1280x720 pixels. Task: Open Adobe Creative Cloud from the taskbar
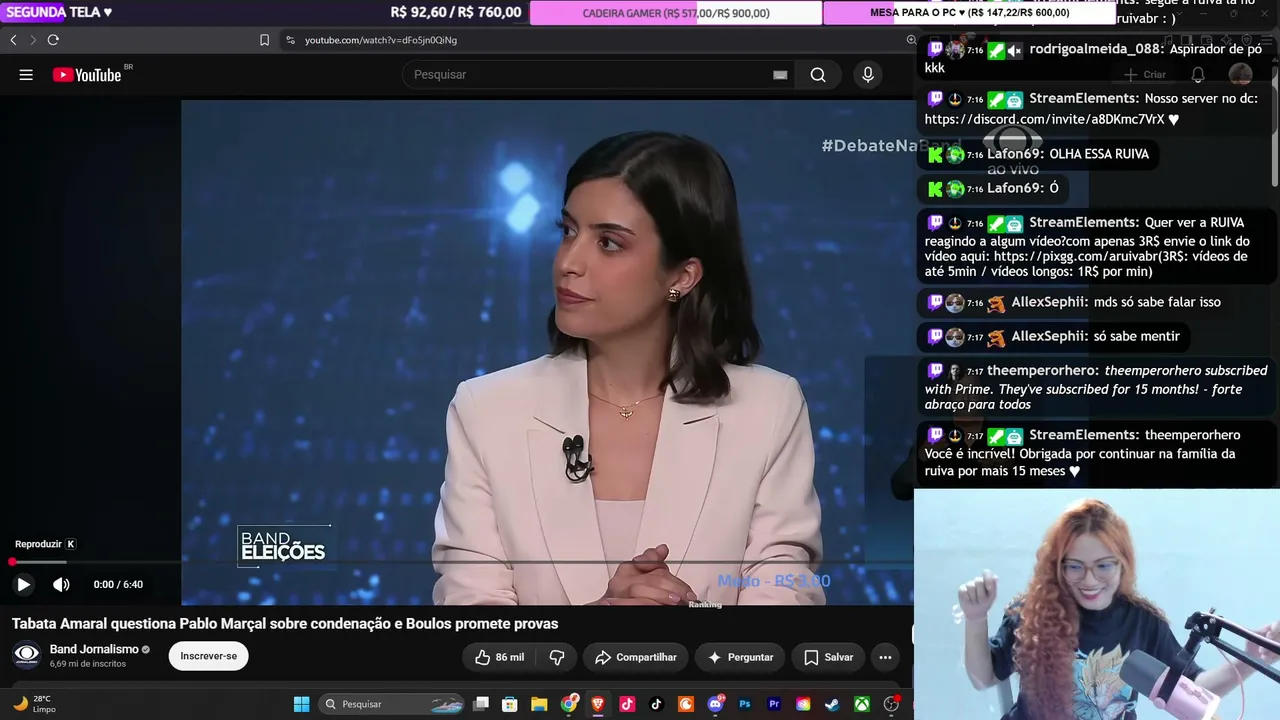coord(803,704)
